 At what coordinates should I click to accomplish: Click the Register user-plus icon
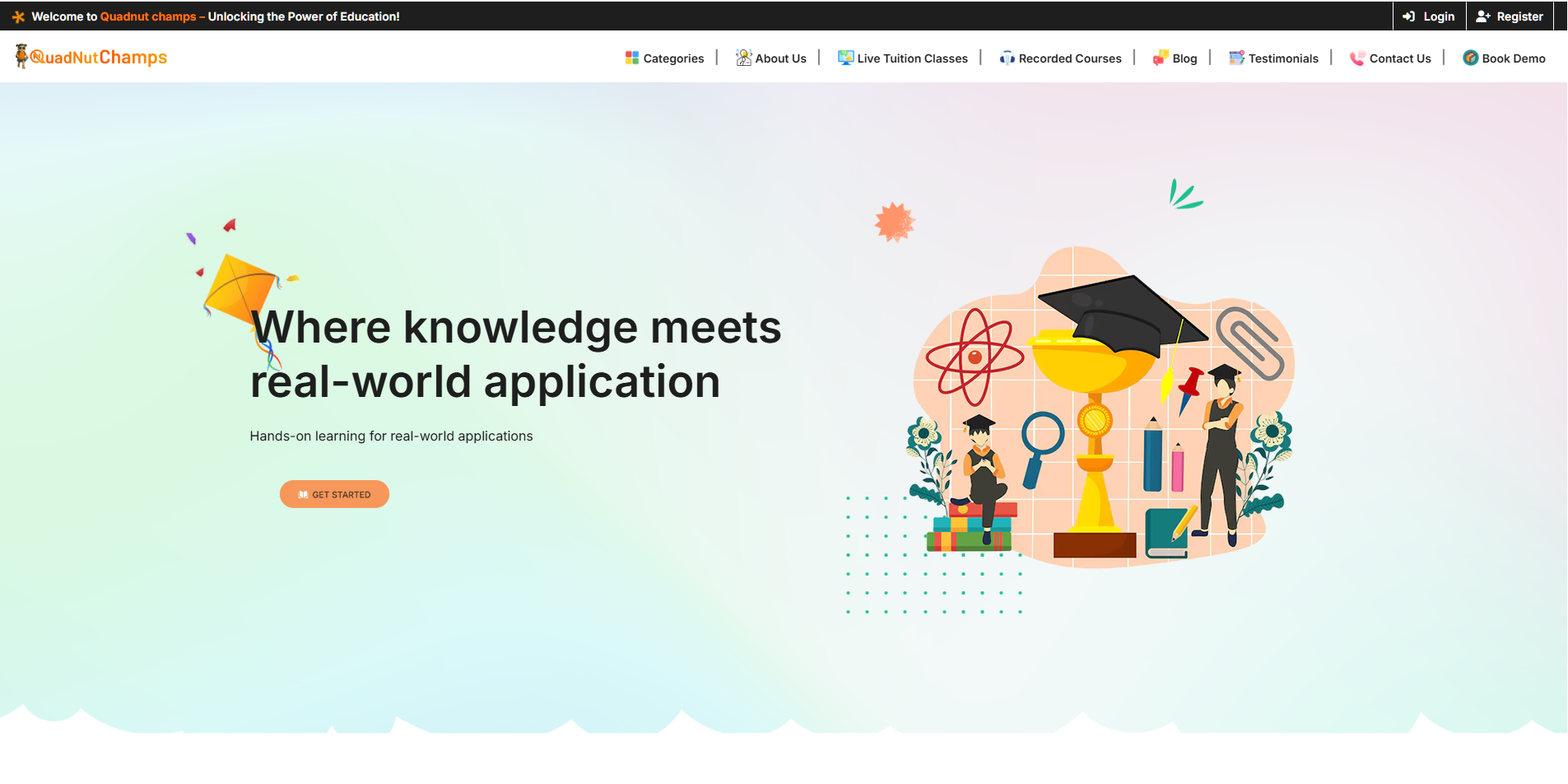click(1483, 16)
